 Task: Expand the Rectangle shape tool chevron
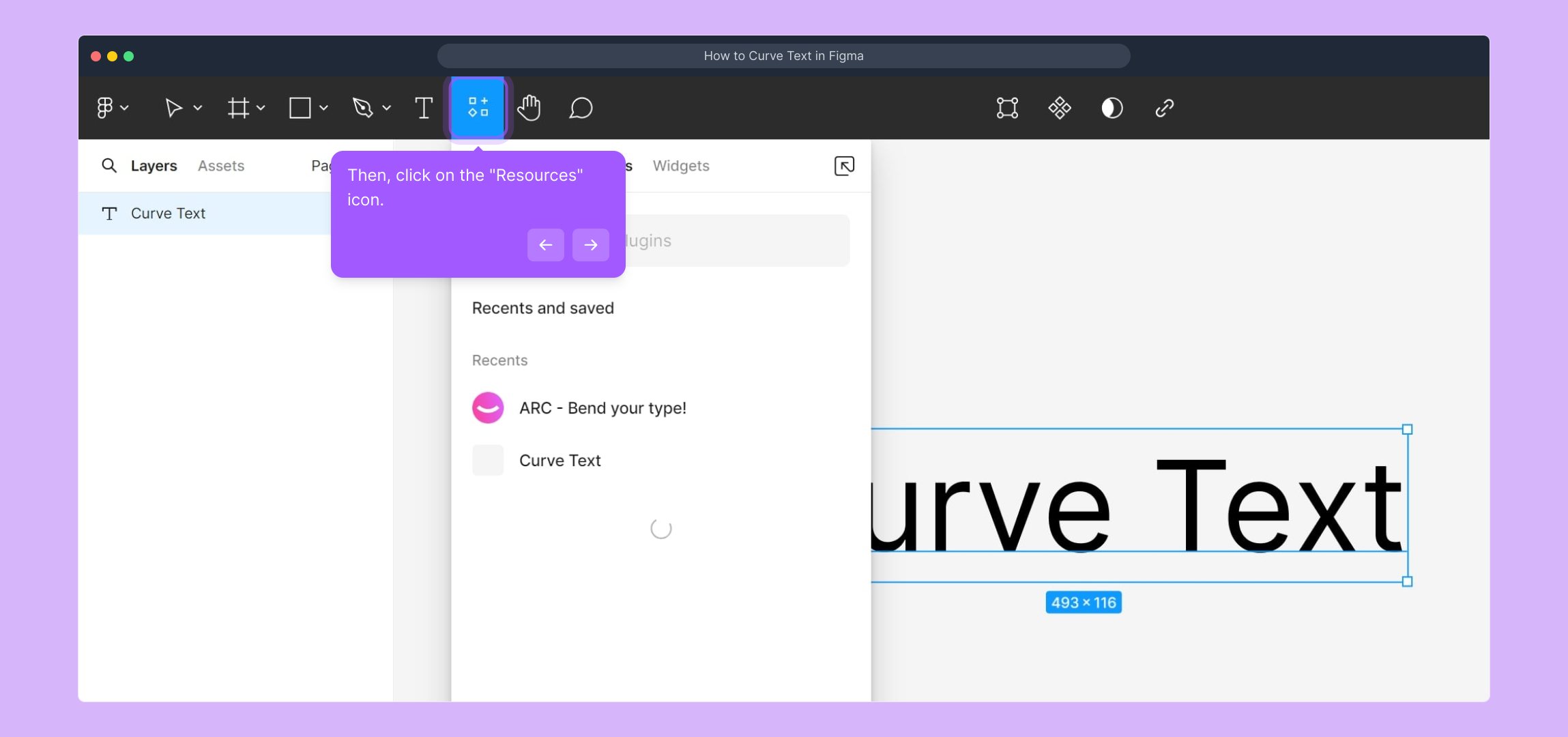(323, 108)
